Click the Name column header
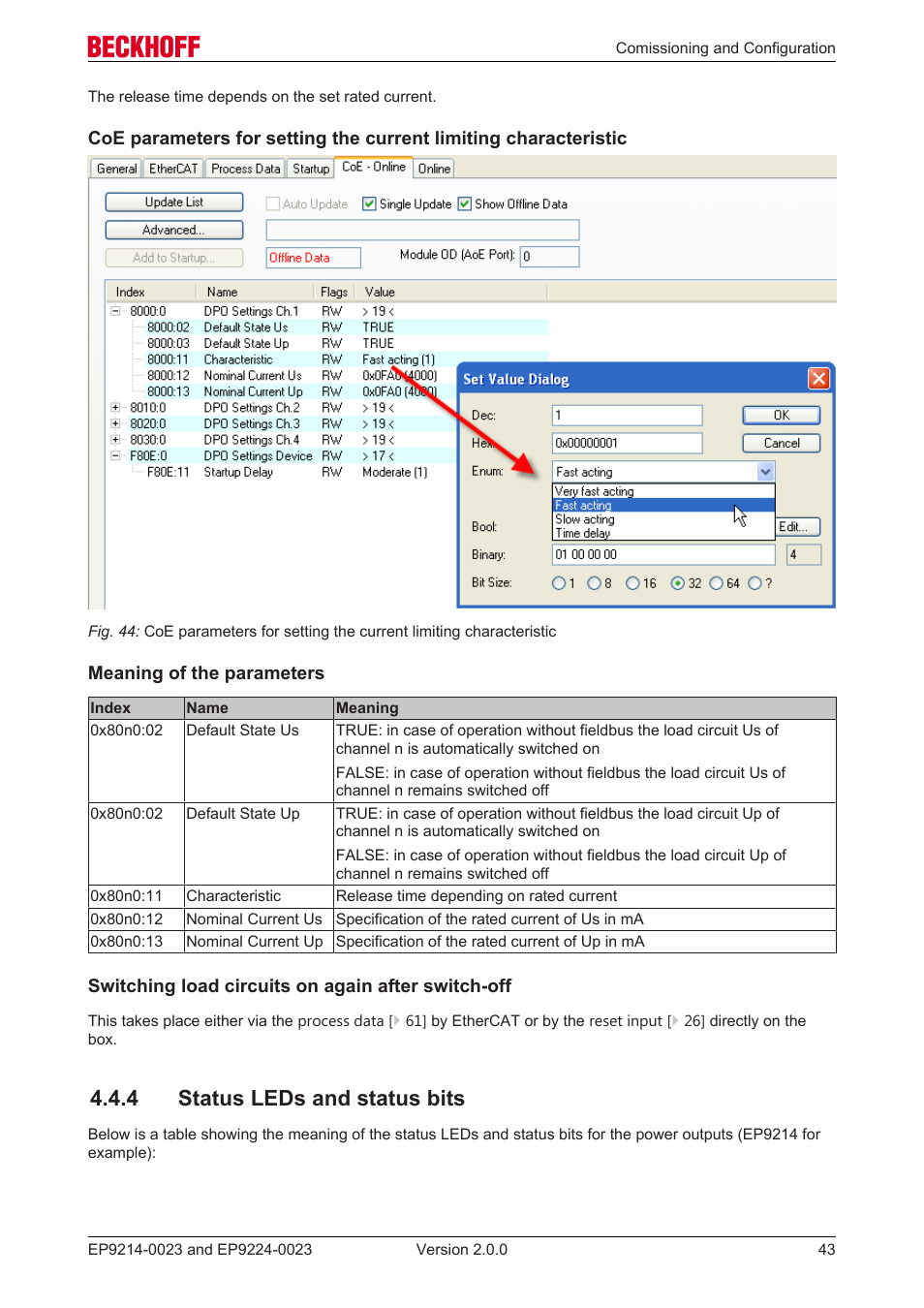This screenshot has height=1308, width=924. [256, 292]
